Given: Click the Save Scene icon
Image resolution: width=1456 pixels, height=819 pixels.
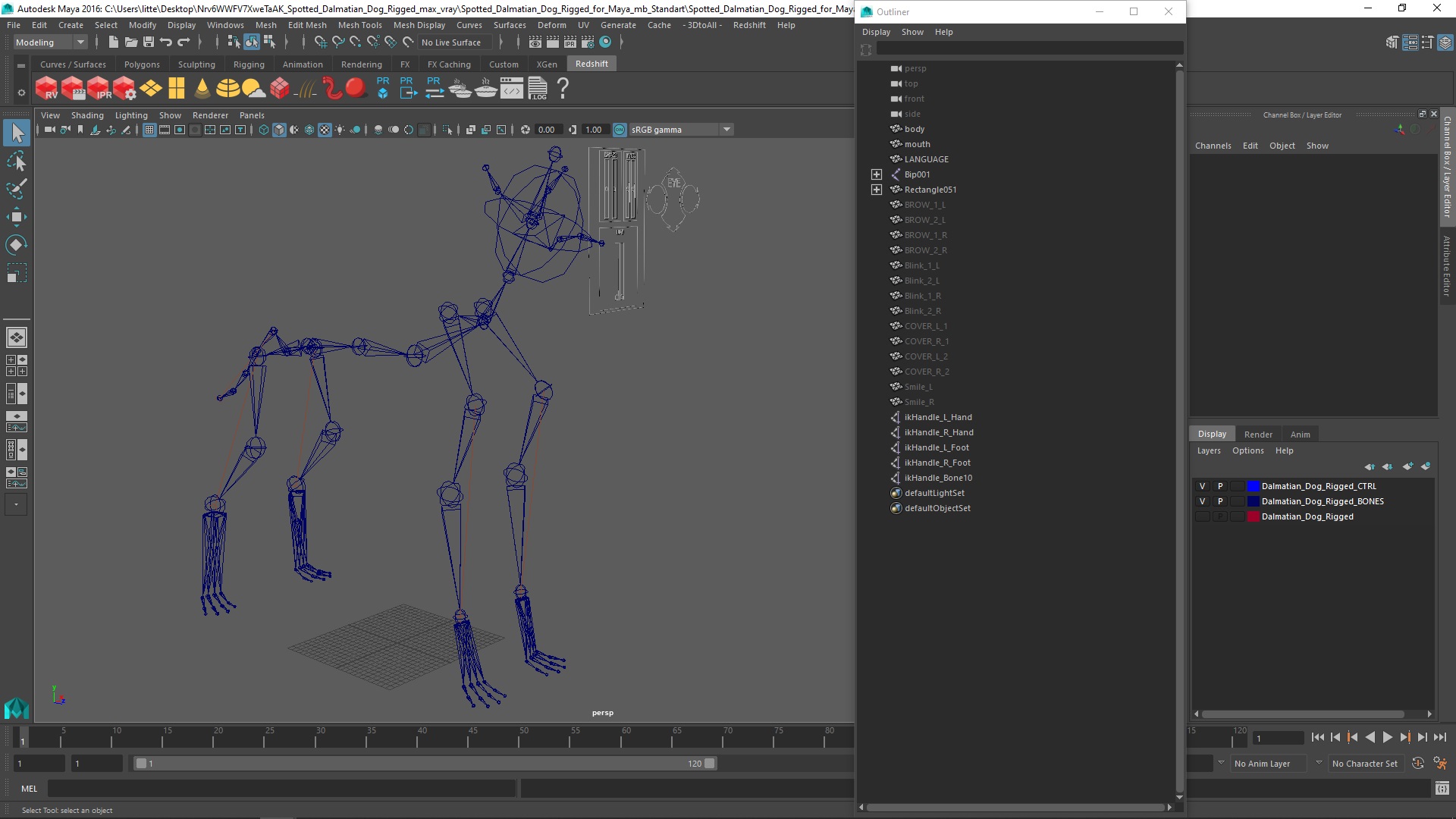Looking at the screenshot, I should [149, 42].
